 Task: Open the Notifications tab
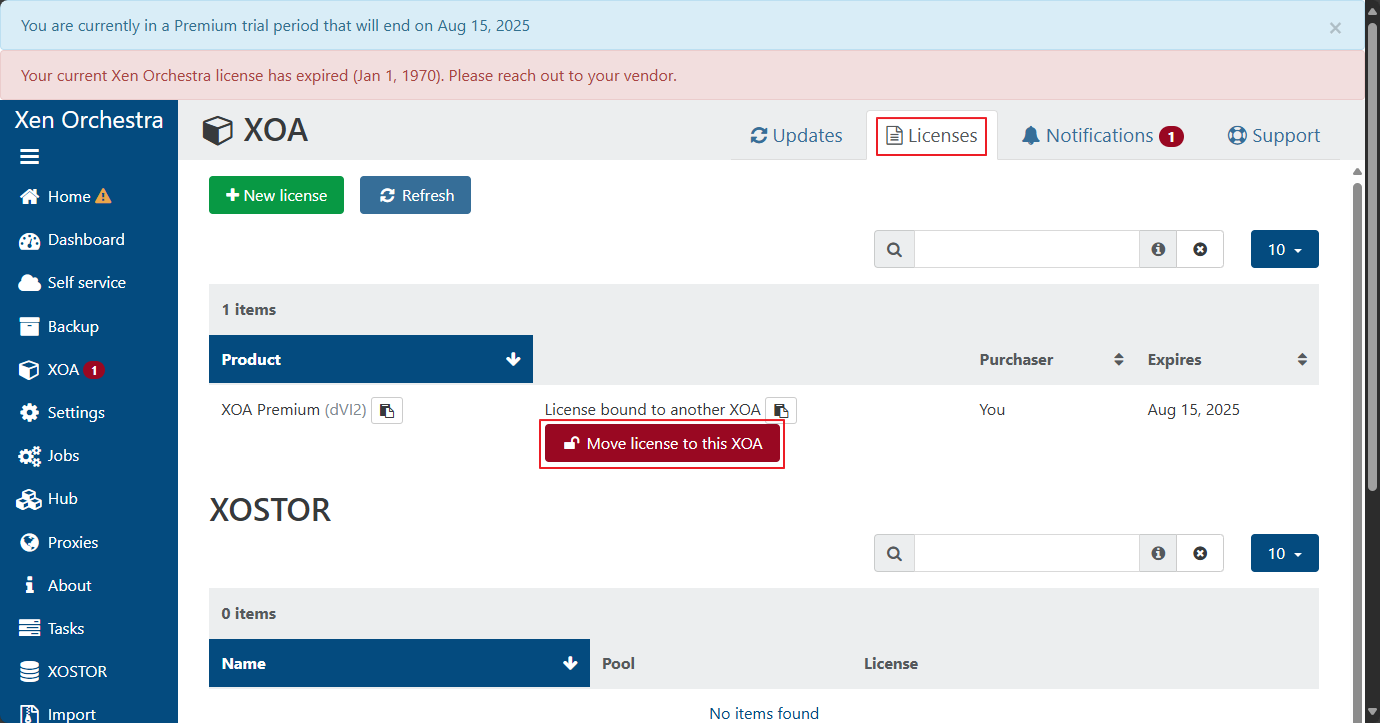click(1102, 136)
